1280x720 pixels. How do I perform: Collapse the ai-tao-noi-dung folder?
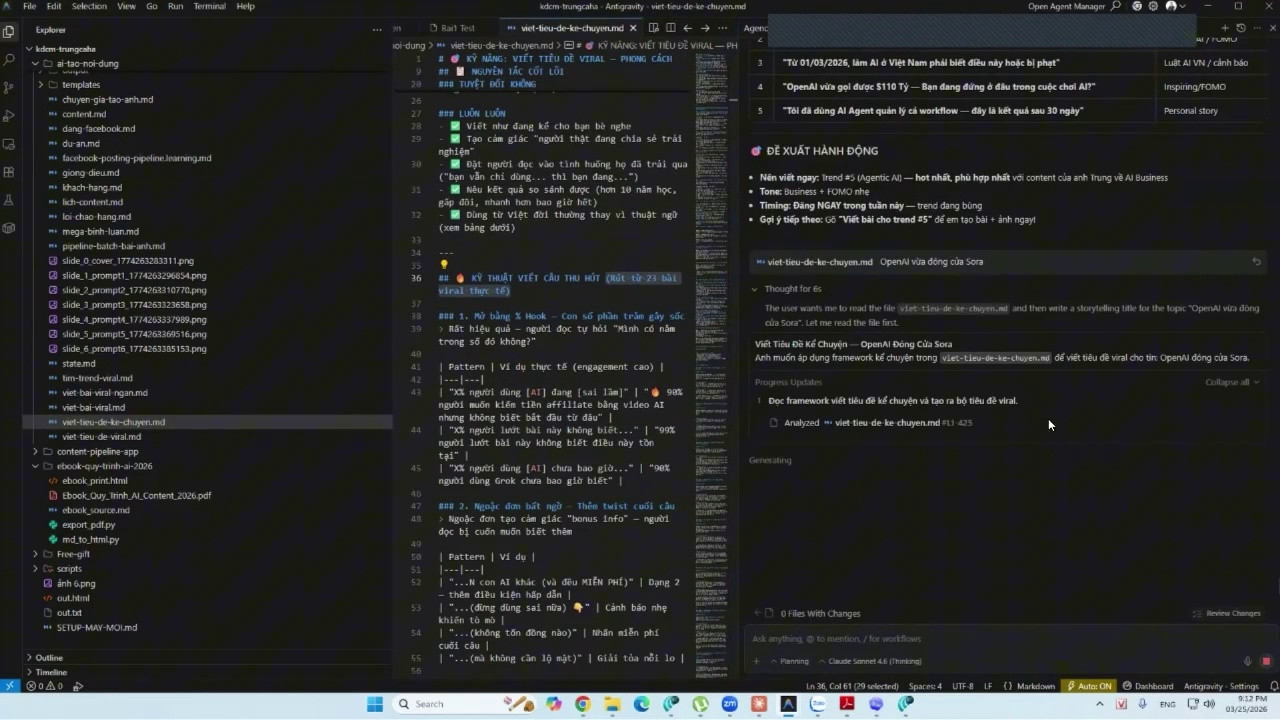(x=36, y=63)
